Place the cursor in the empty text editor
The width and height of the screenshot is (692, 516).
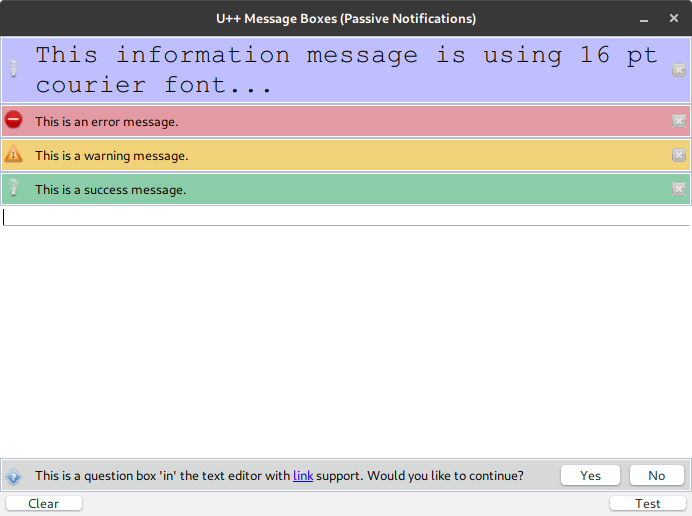(345, 330)
